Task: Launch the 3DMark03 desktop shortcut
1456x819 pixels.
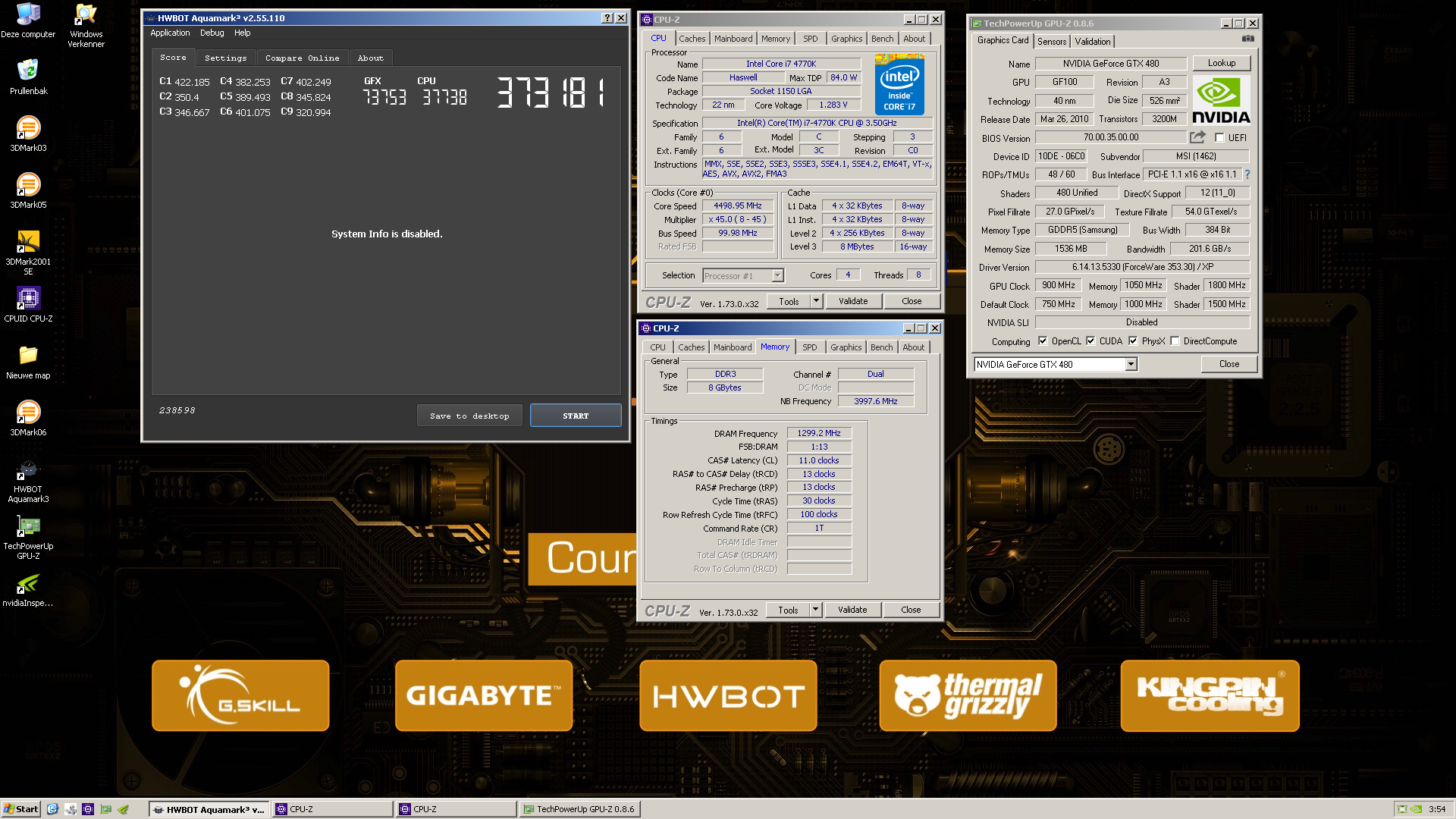Action: point(28,133)
